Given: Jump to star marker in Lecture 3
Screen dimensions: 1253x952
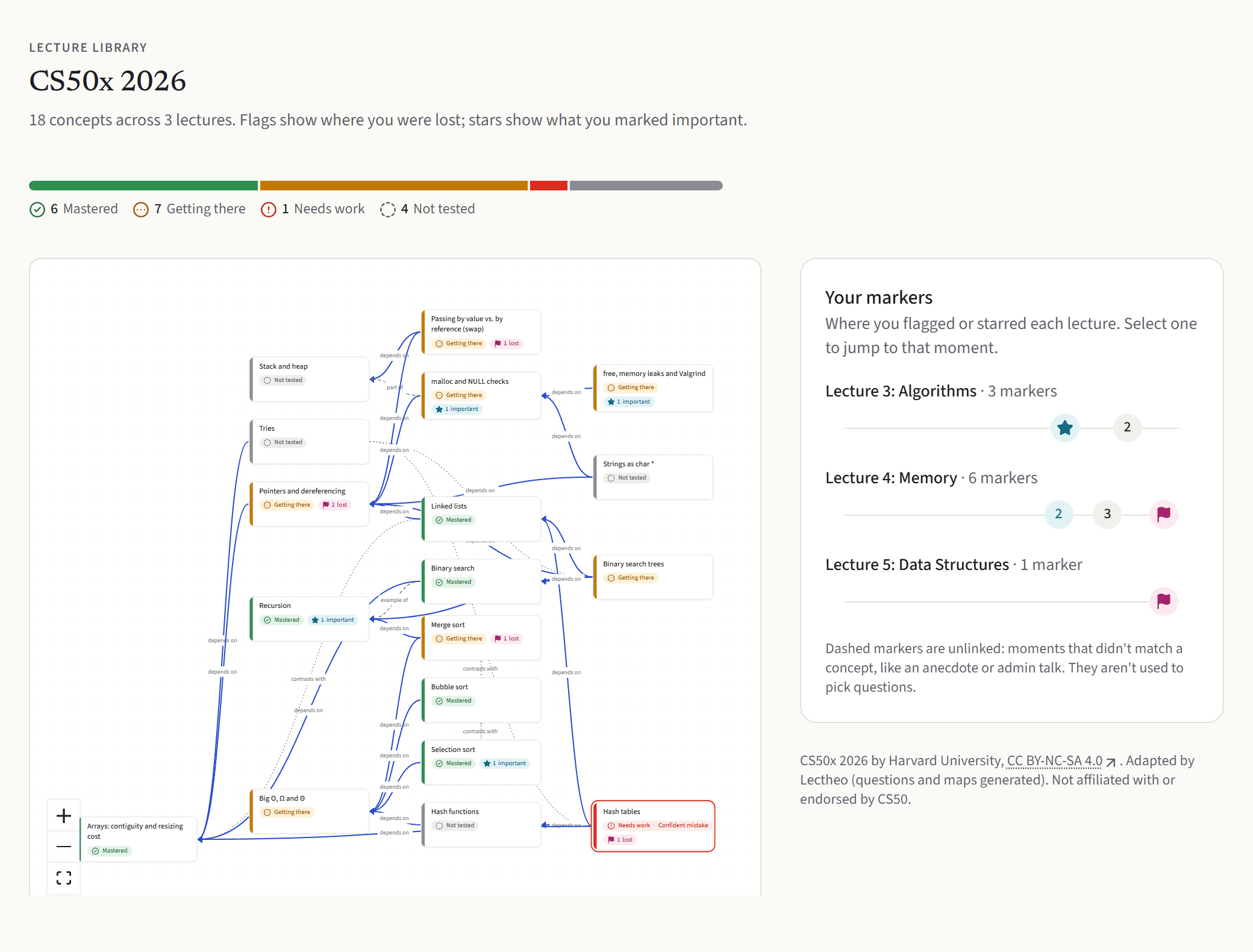Looking at the screenshot, I should coord(1065,428).
